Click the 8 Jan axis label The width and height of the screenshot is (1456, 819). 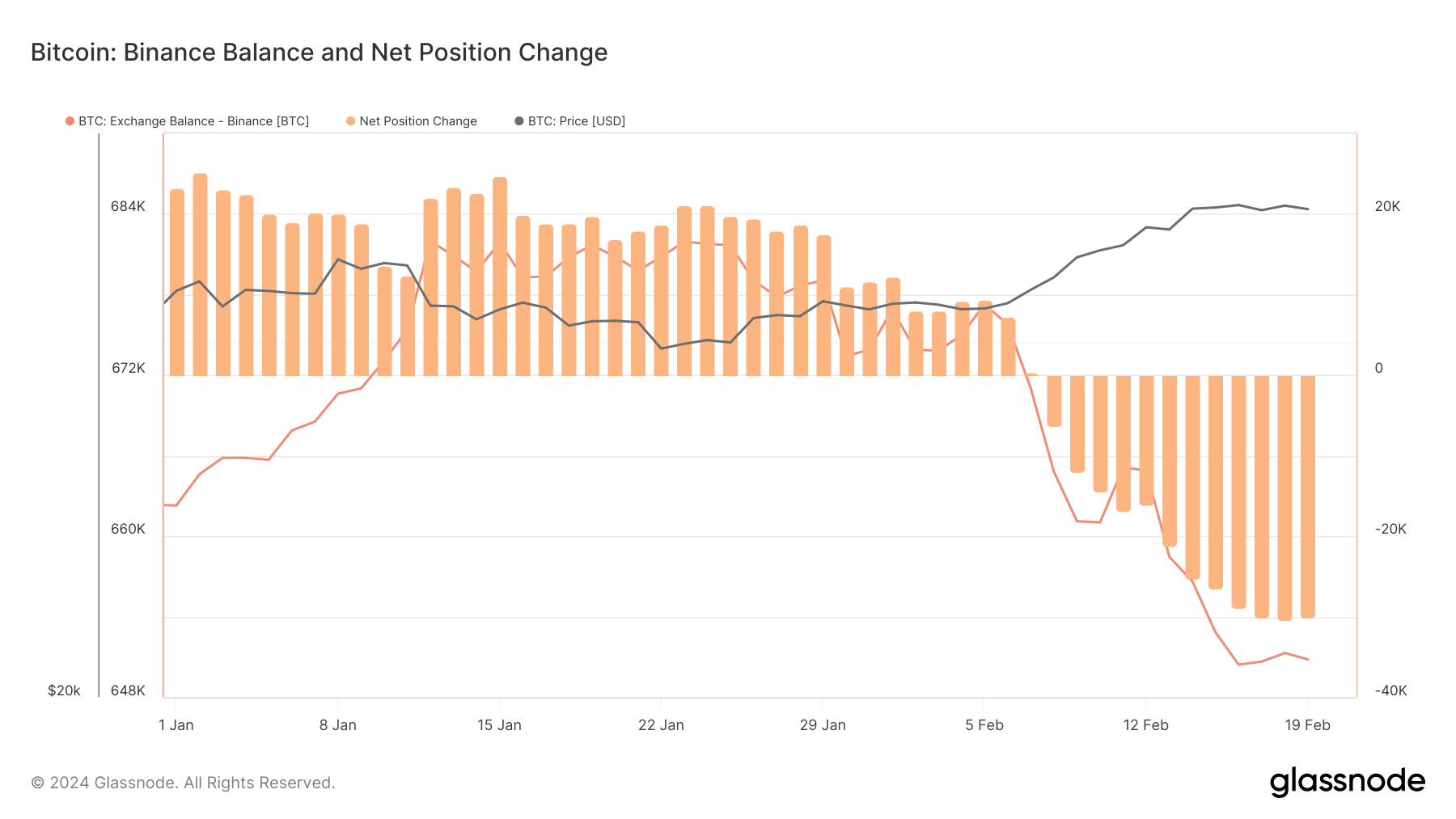click(x=338, y=725)
